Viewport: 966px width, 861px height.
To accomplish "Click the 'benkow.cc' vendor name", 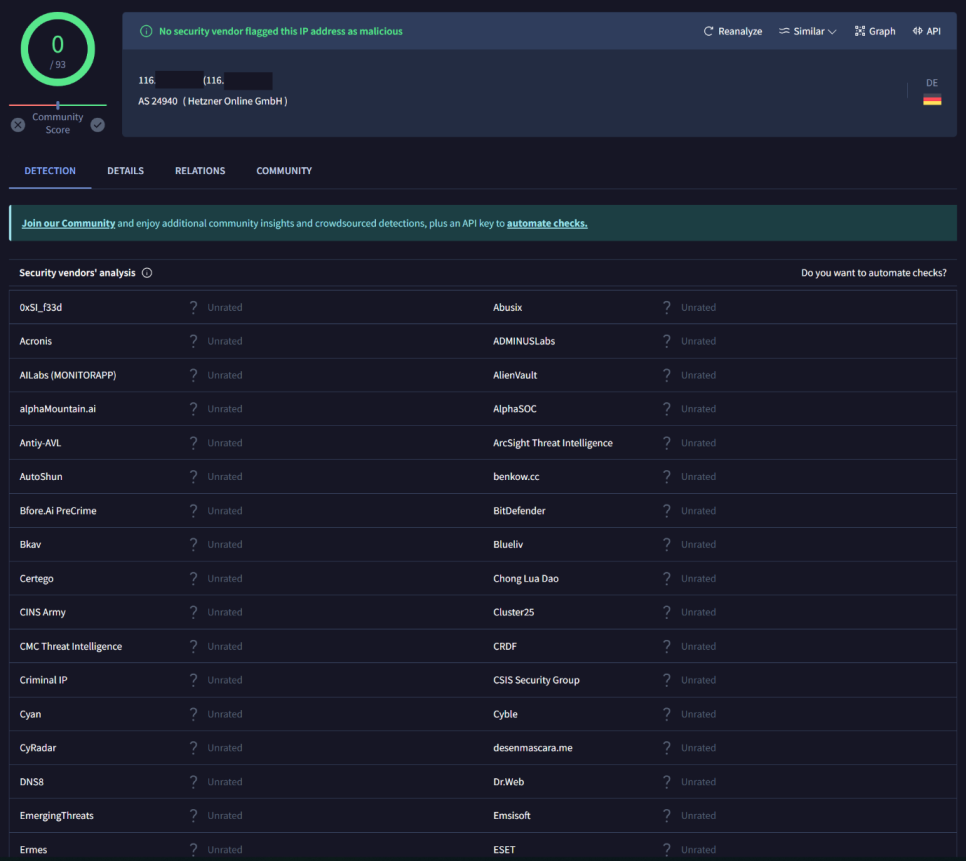I will (516, 477).
